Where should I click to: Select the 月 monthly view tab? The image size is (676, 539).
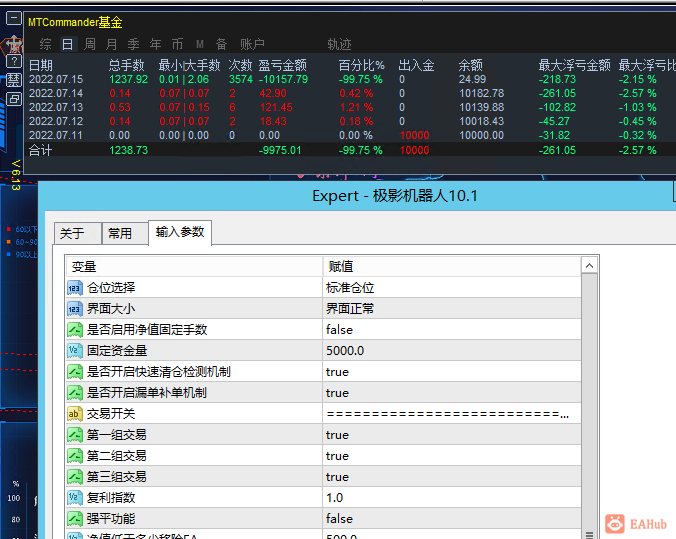(112, 44)
